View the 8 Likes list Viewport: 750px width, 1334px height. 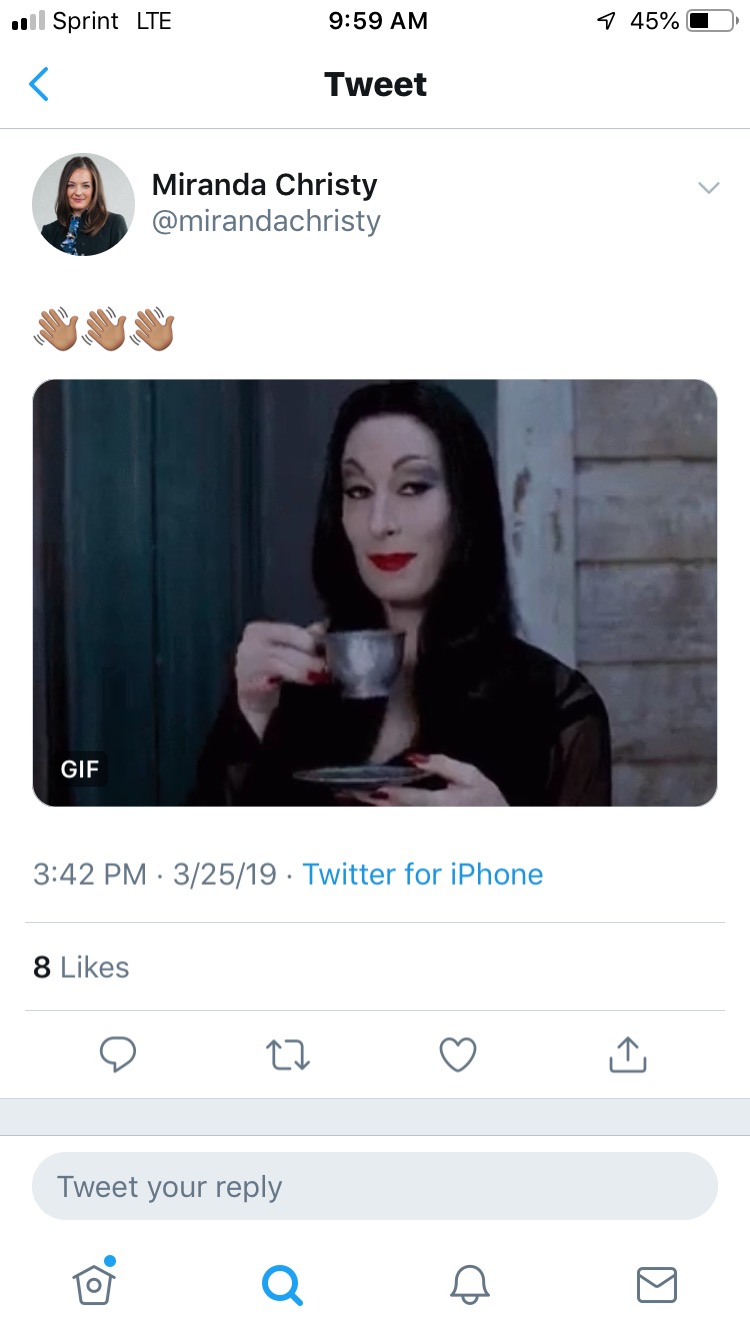tap(81, 967)
